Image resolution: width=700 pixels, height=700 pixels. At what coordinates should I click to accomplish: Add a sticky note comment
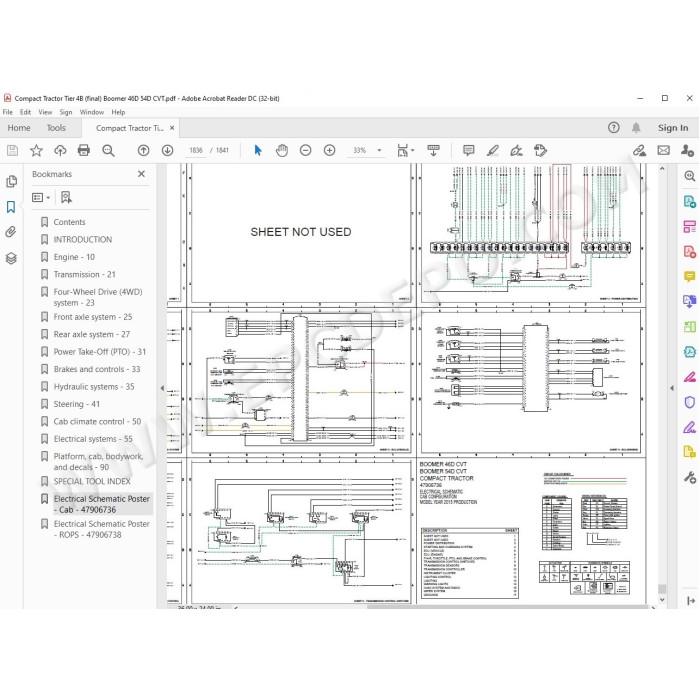(468, 150)
